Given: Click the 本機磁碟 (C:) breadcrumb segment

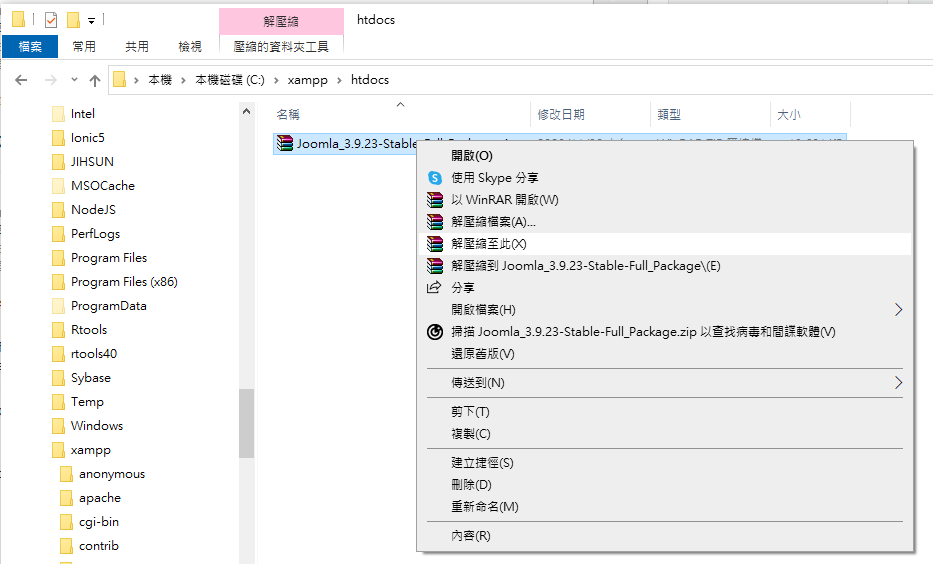Looking at the screenshot, I should pos(230,80).
